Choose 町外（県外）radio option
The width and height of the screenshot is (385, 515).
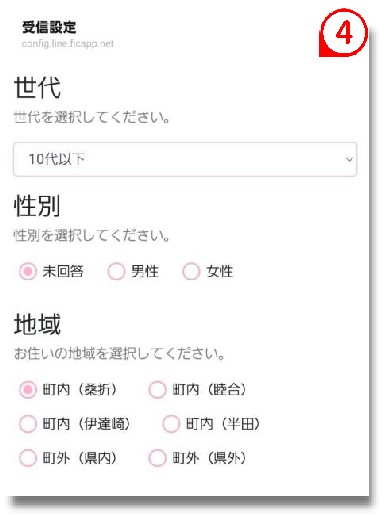(157, 458)
